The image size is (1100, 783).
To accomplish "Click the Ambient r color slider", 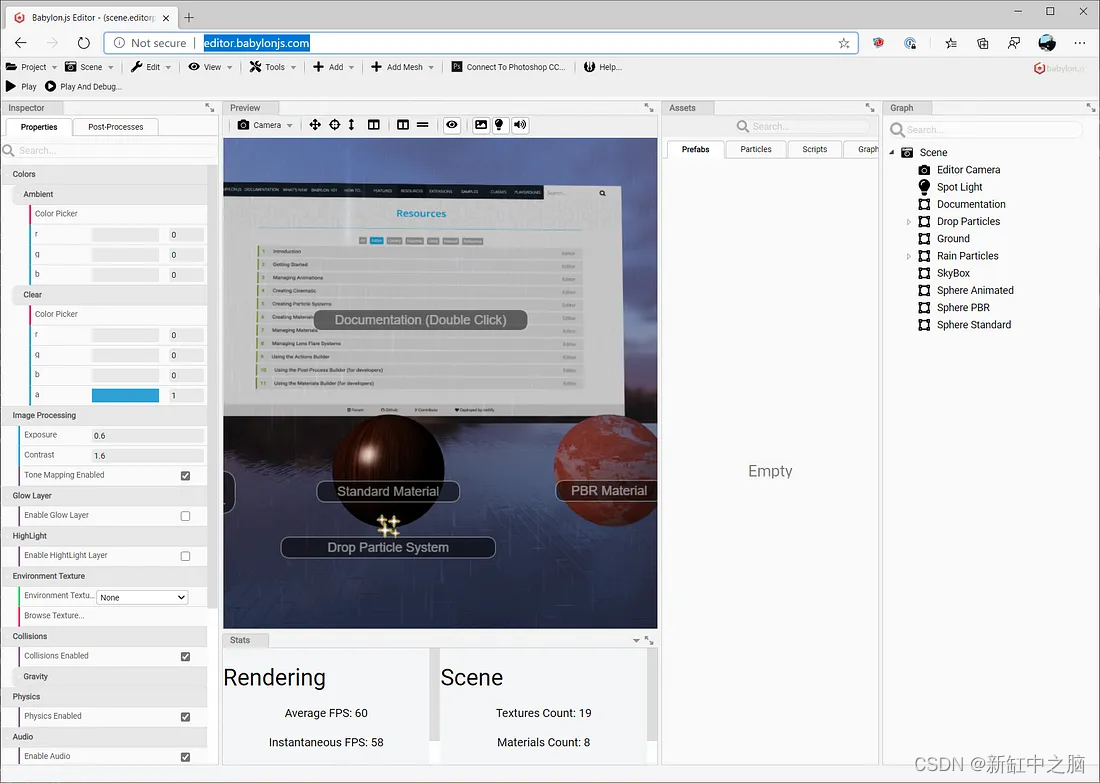I will [x=125, y=235].
